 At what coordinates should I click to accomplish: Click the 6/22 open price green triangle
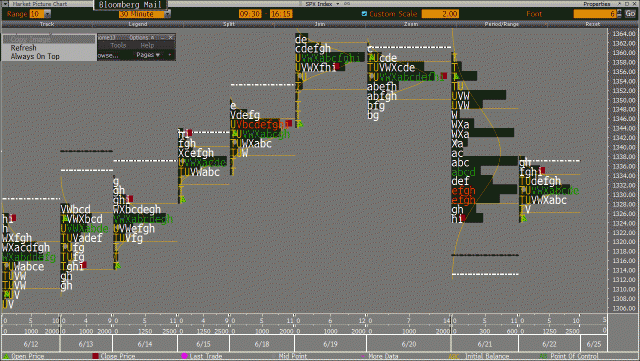point(524,219)
